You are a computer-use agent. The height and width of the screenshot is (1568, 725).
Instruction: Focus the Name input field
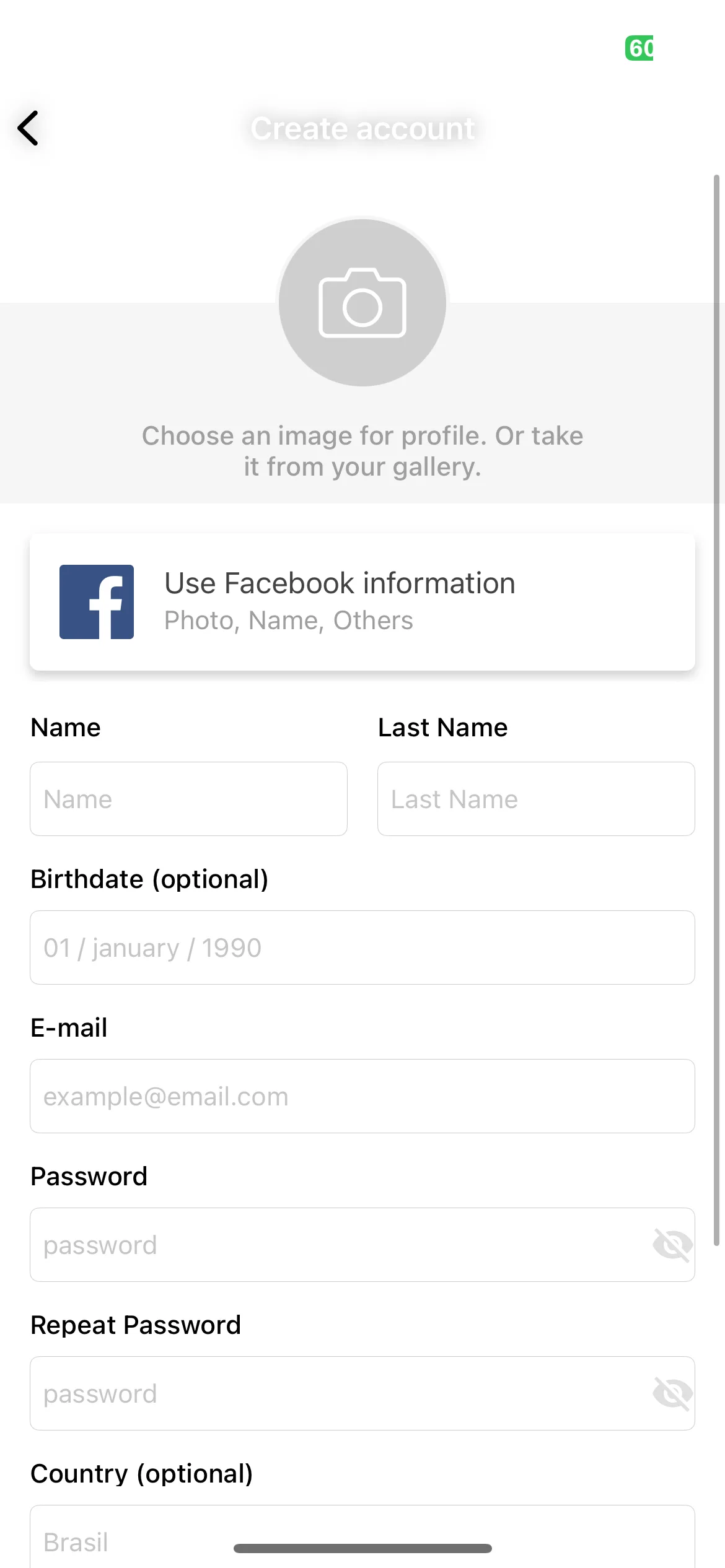click(188, 799)
